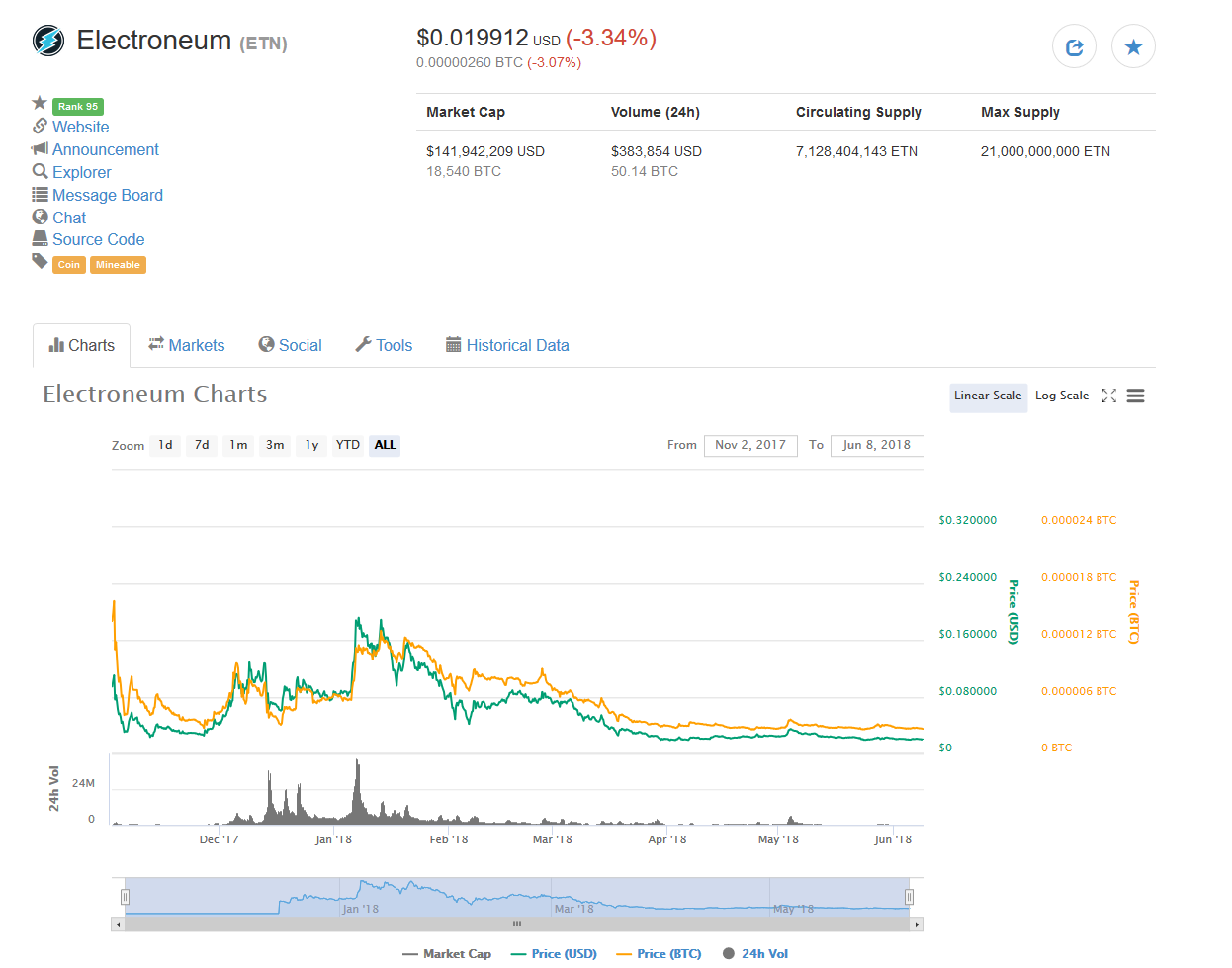1232x968 pixels.
Task: Click the From date field Nov 2, 2017
Action: pos(750,445)
